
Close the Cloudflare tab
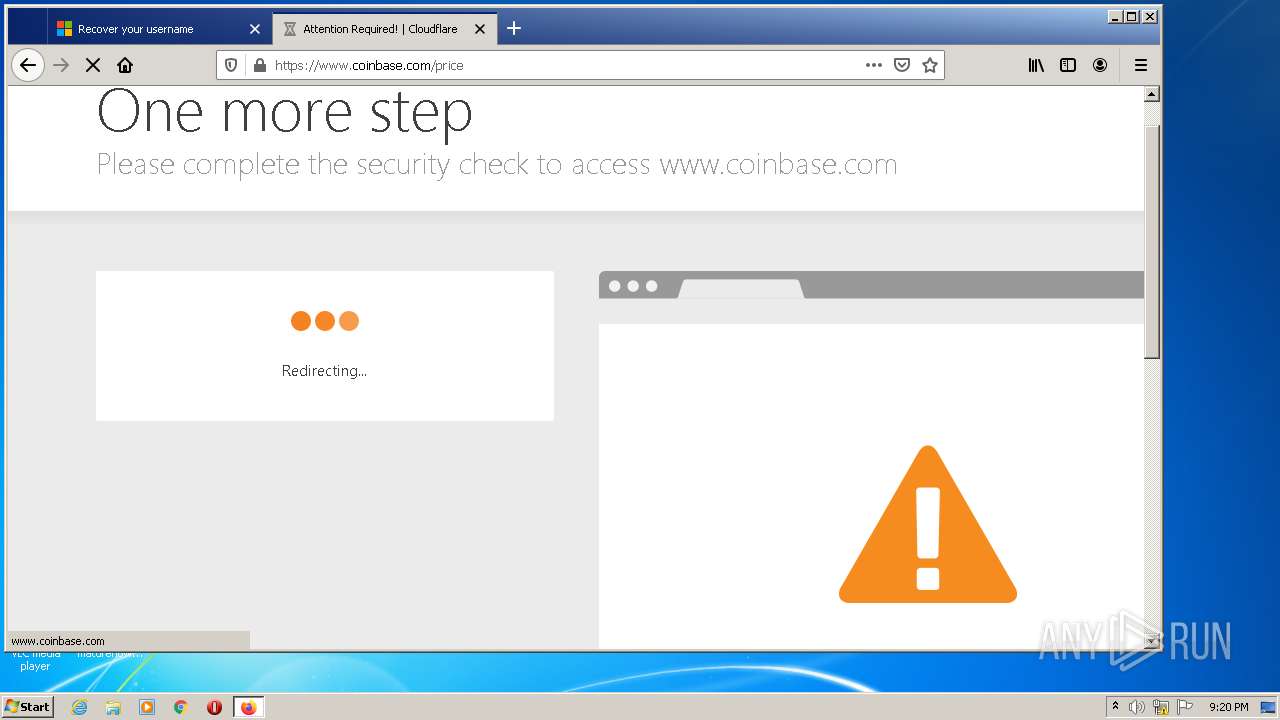click(479, 29)
